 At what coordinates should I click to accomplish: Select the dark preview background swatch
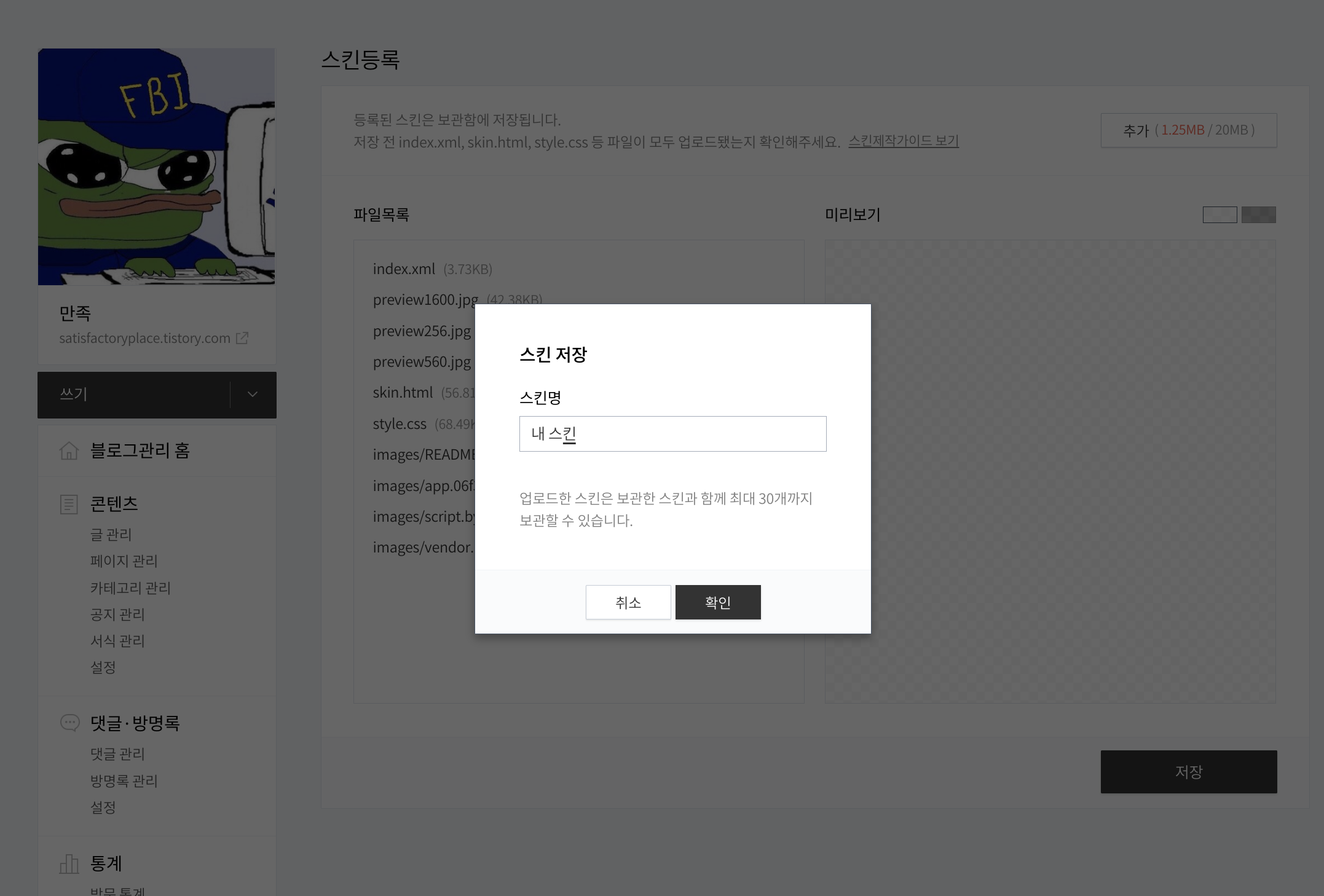[x=1258, y=214]
